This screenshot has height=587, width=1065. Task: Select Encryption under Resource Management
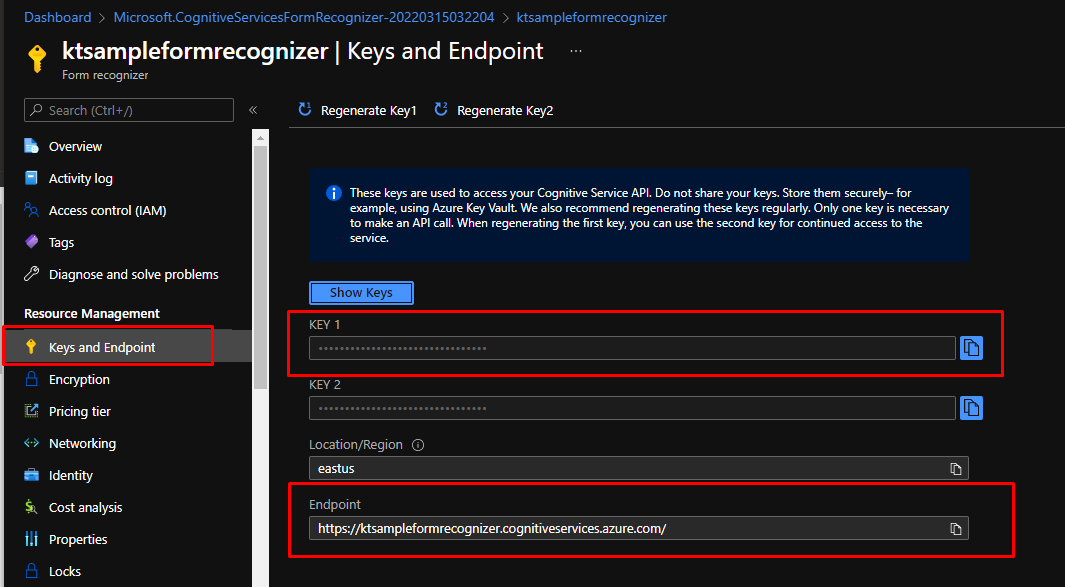point(79,379)
